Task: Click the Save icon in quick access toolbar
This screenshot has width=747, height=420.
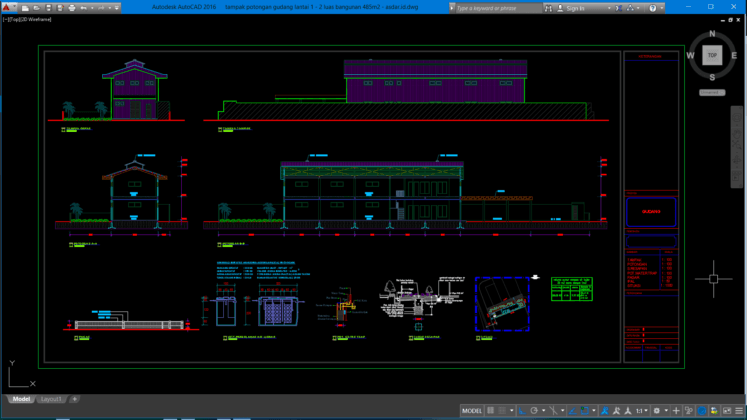Action: click(x=48, y=8)
